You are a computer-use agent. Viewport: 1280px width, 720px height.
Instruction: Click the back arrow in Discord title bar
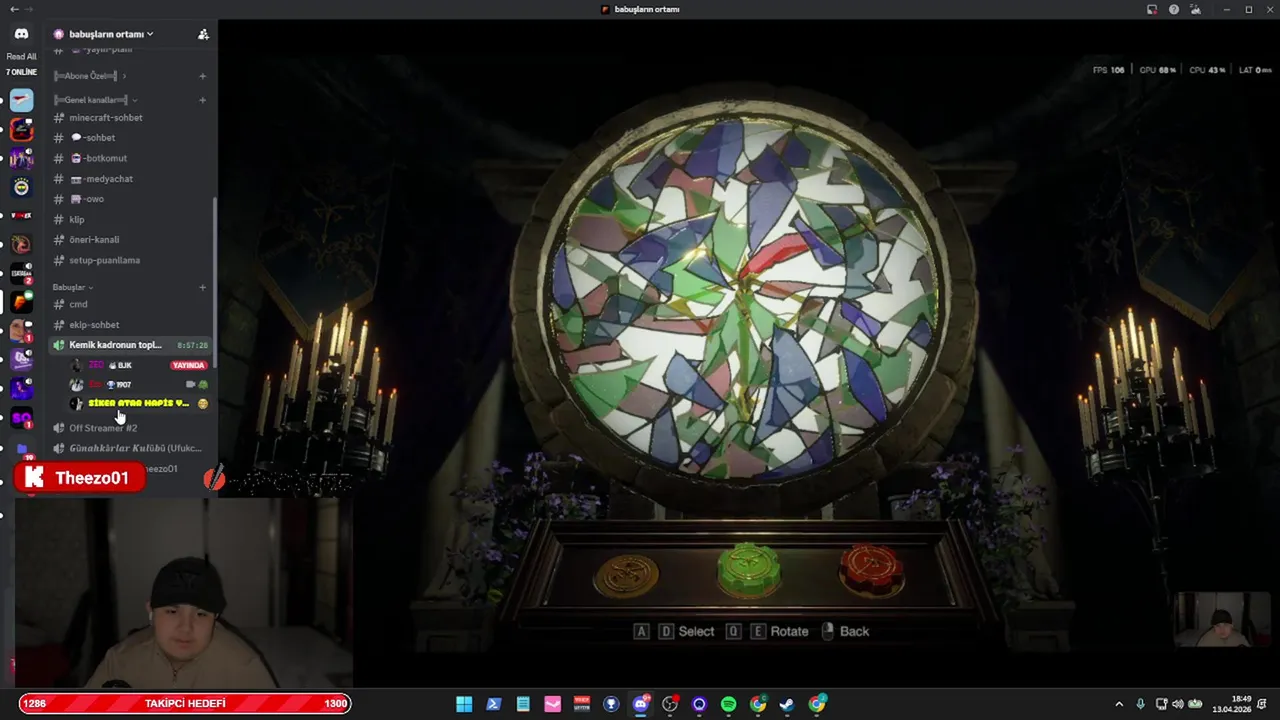(14, 9)
